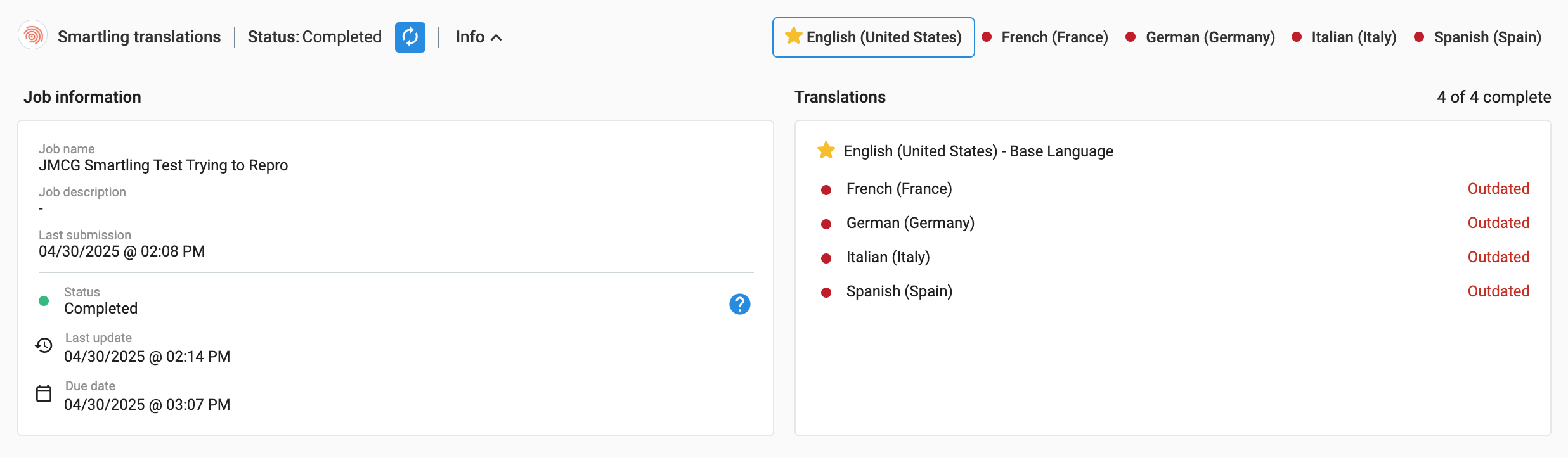Click the green Completed status dot
This screenshot has width=1568, height=458.
coord(44,301)
